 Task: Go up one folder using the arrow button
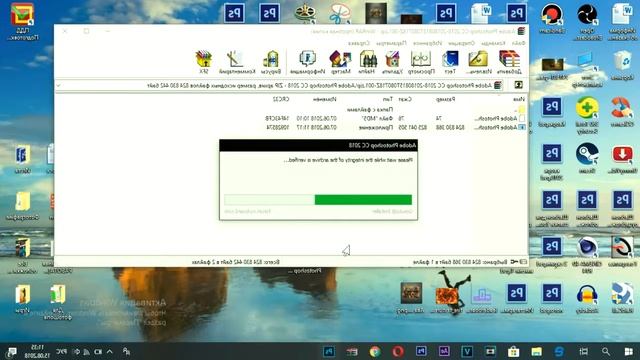coord(518,85)
